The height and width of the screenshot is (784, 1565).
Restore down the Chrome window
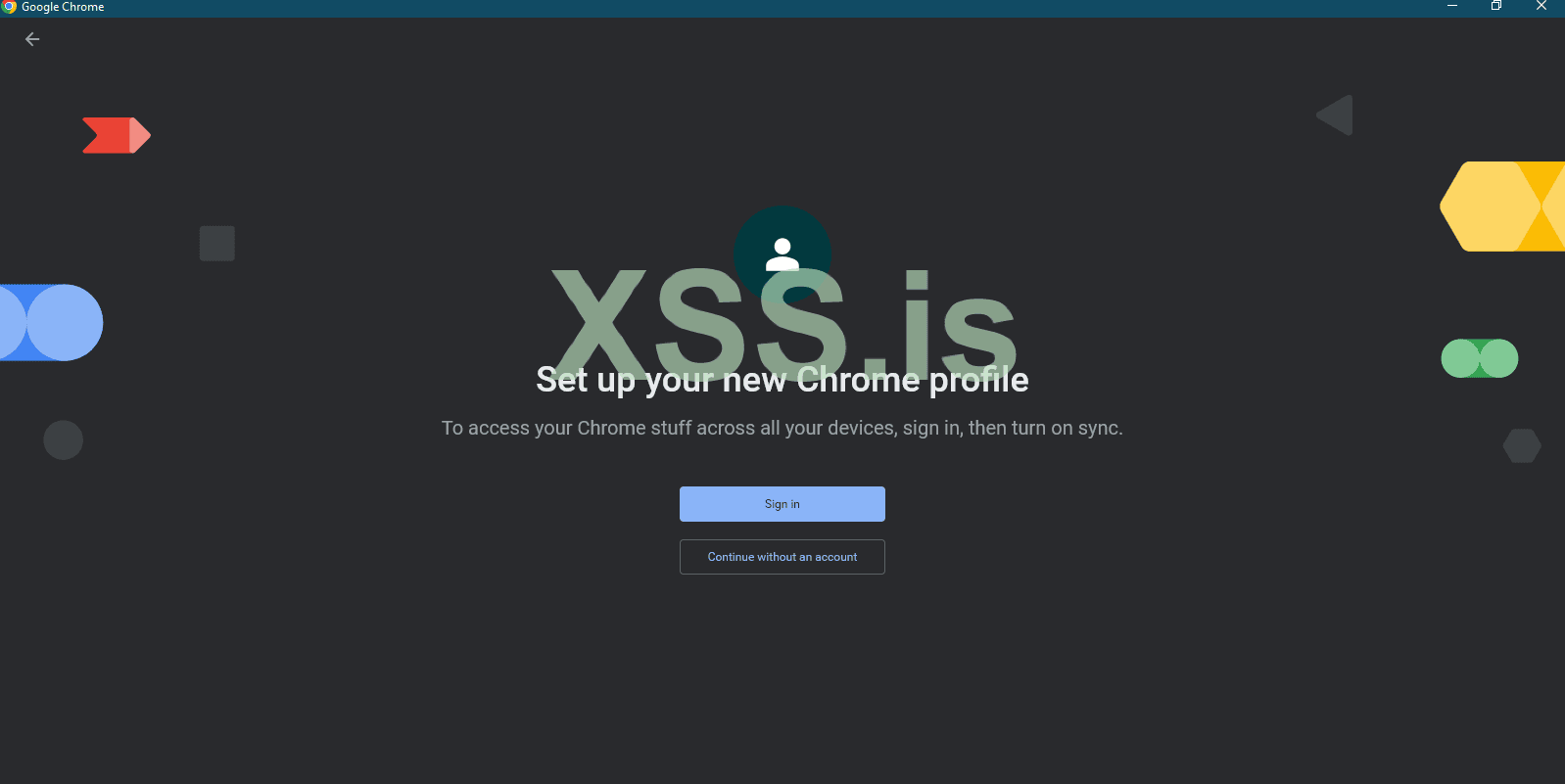pyautogui.click(x=1496, y=7)
